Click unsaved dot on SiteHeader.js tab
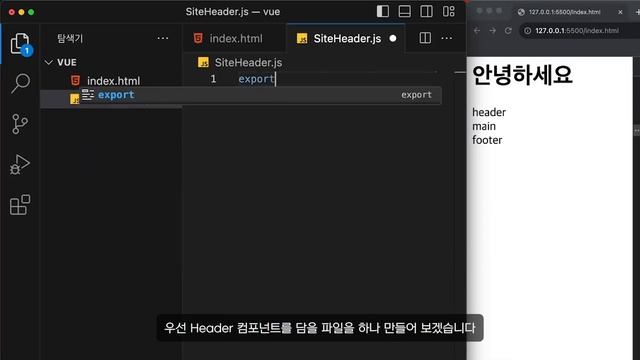 tap(393, 38)
